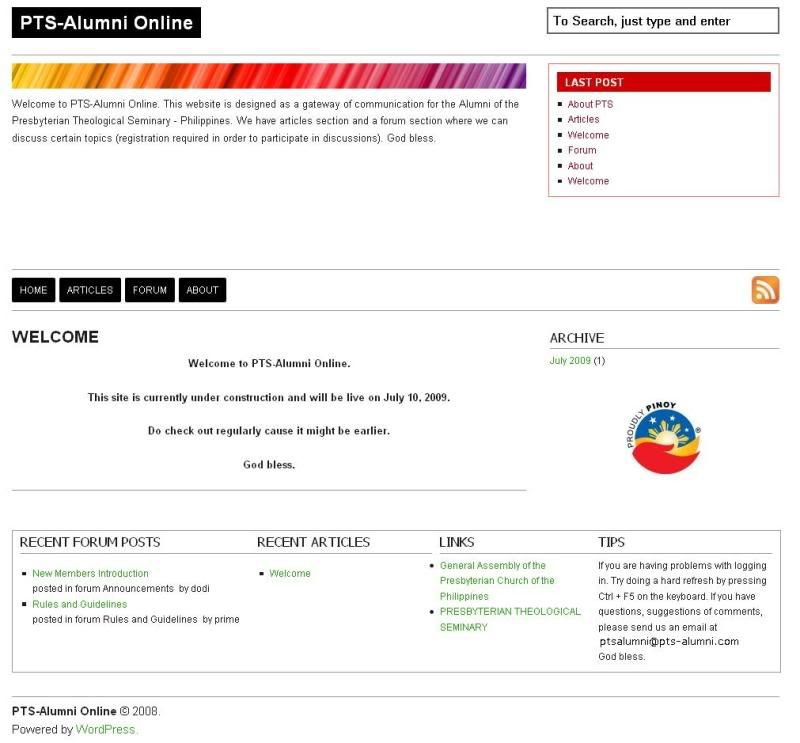The image size is (800, 743).
Task: Click 'posted in forum Announcements by dodi' text
Action: pos(121,589)
